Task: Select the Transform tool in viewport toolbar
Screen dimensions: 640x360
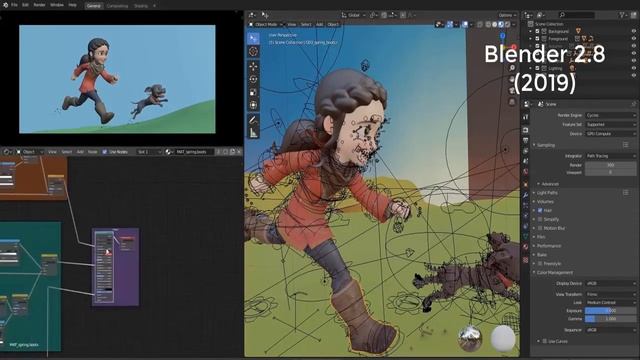Action: [253, 105]
